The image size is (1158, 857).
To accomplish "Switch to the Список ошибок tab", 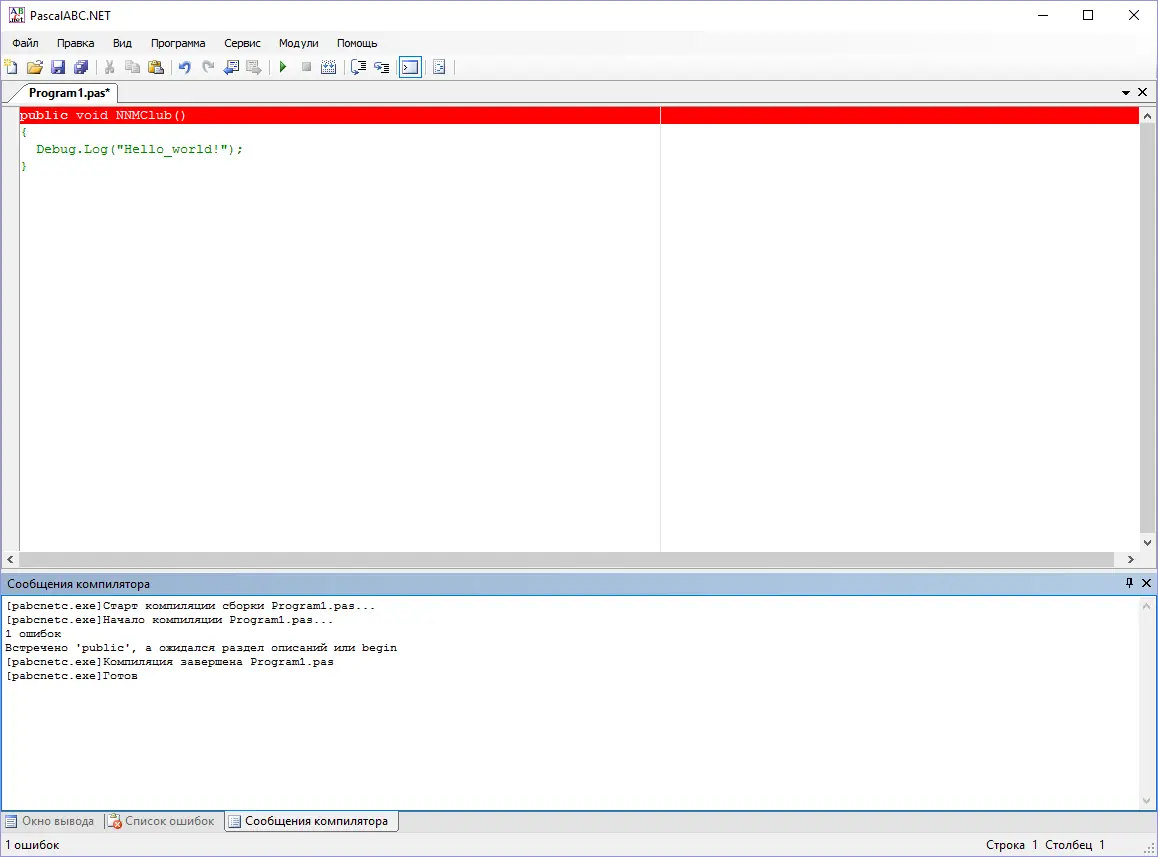I will pos(161,821).
